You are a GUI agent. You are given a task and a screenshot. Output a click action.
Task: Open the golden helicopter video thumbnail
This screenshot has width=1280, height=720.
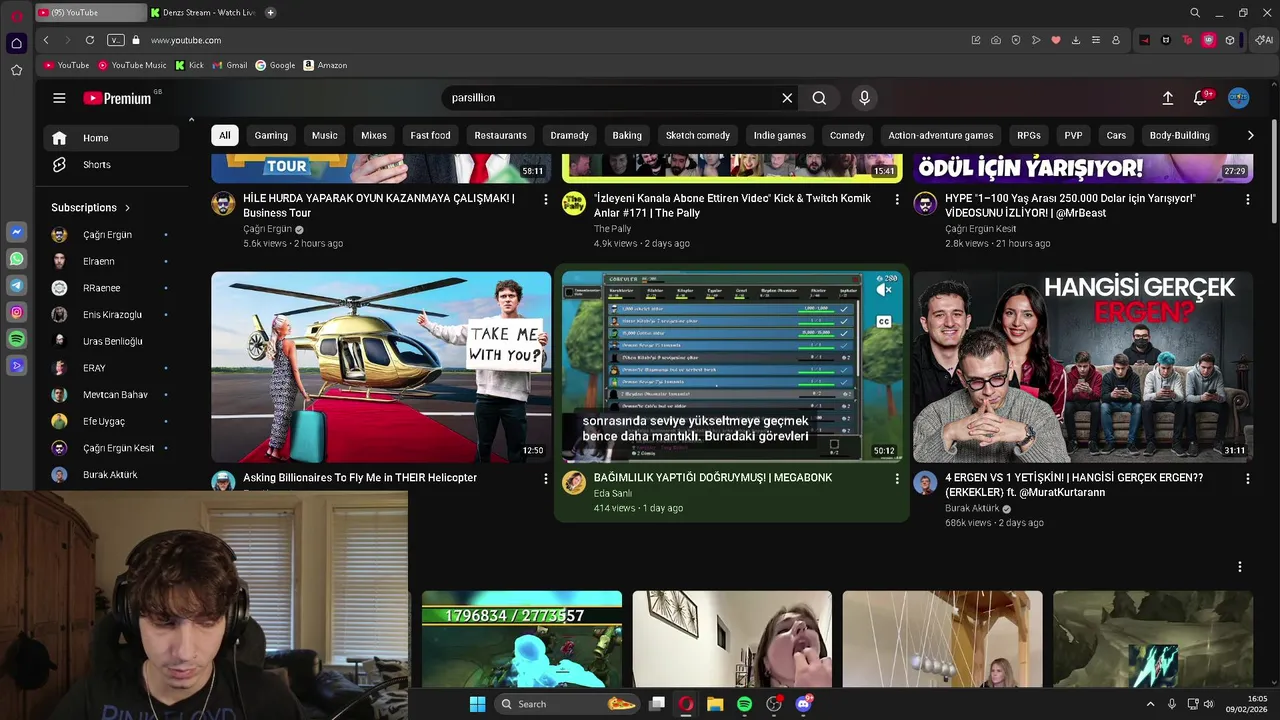click(x=381, y=367)
